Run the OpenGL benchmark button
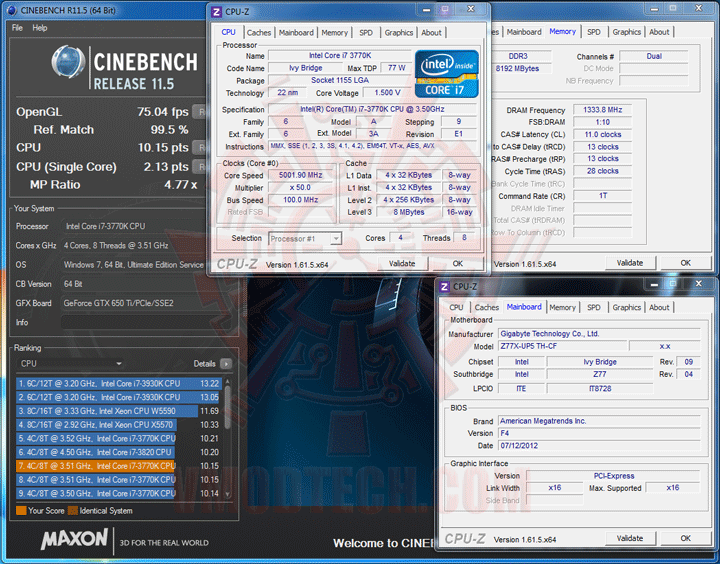 199,112
